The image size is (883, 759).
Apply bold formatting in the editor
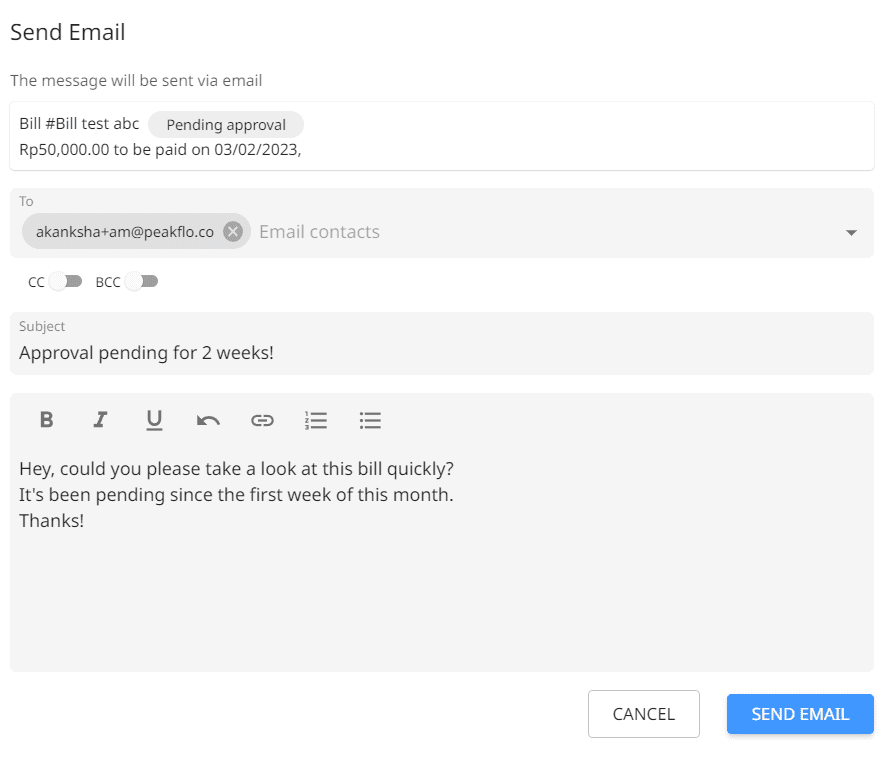(47, 419)
